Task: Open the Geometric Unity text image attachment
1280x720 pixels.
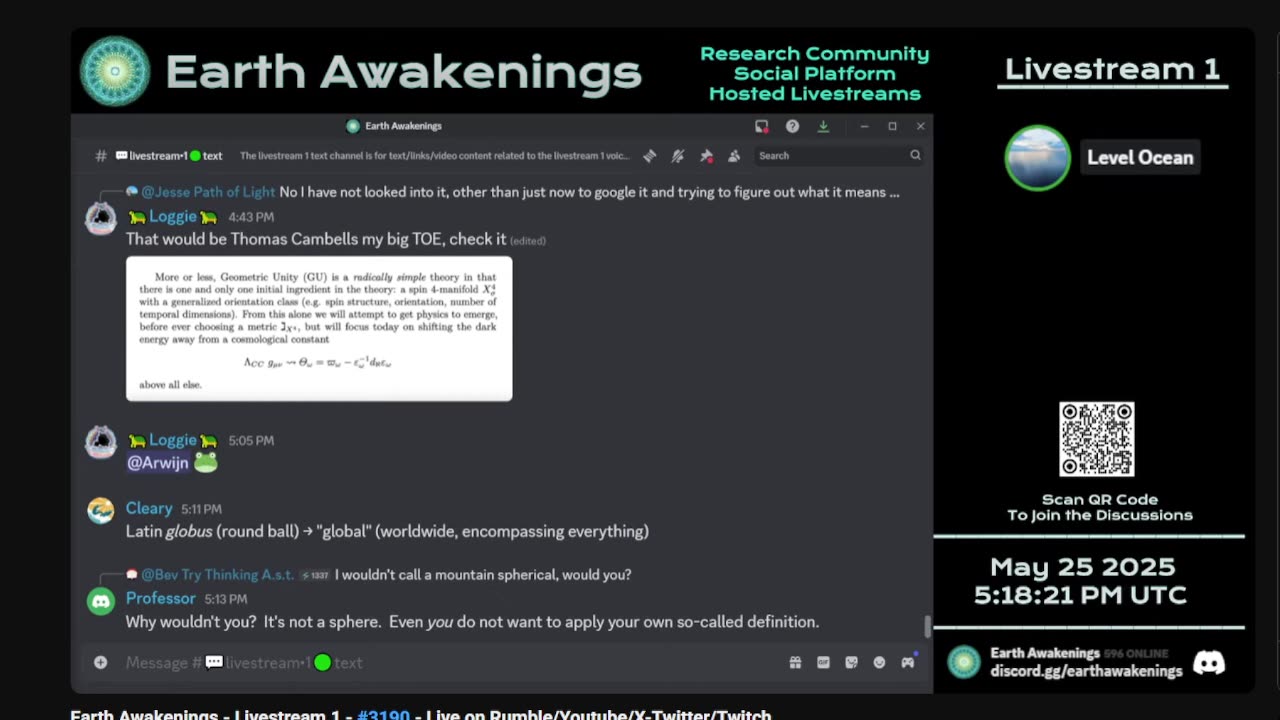Action: 319,329
